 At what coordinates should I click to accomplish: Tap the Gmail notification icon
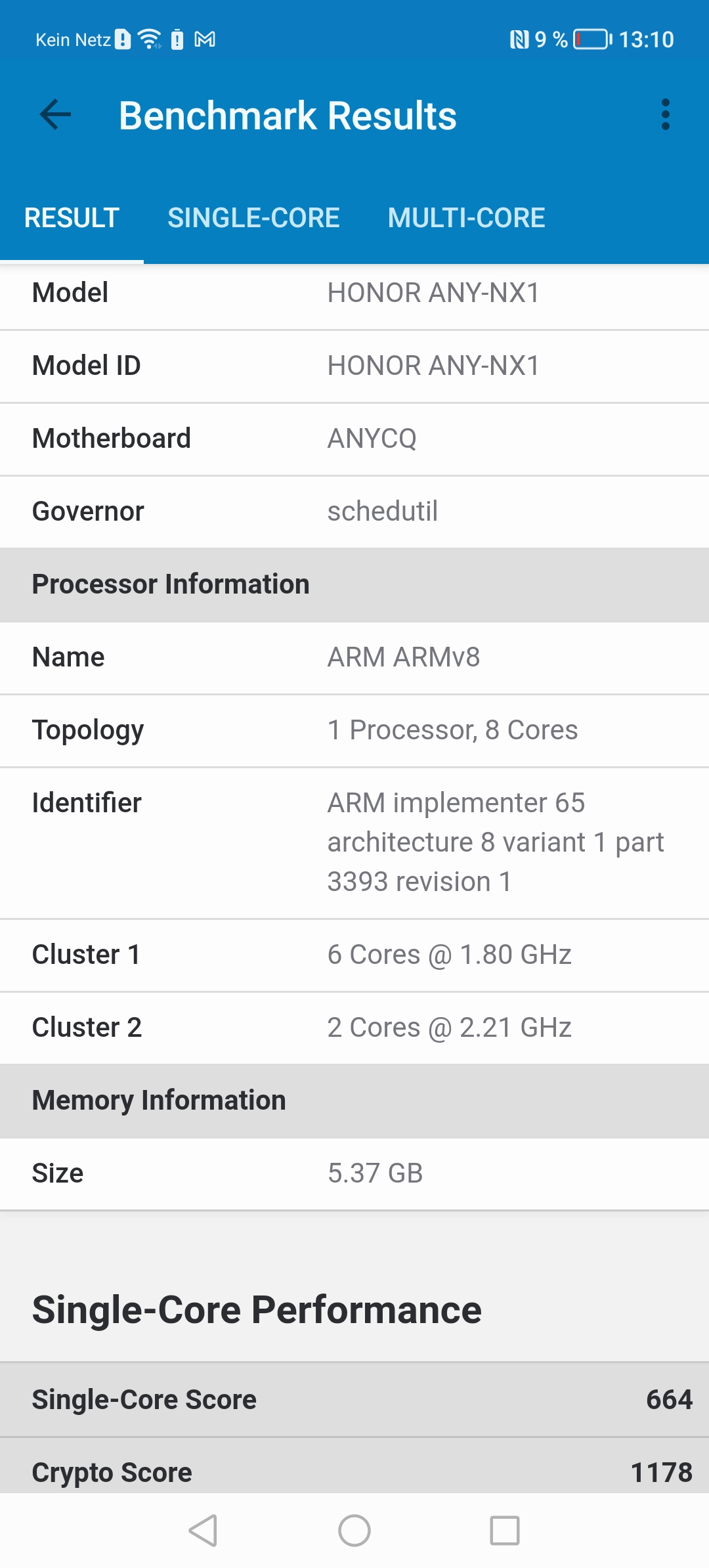[205, 39]
